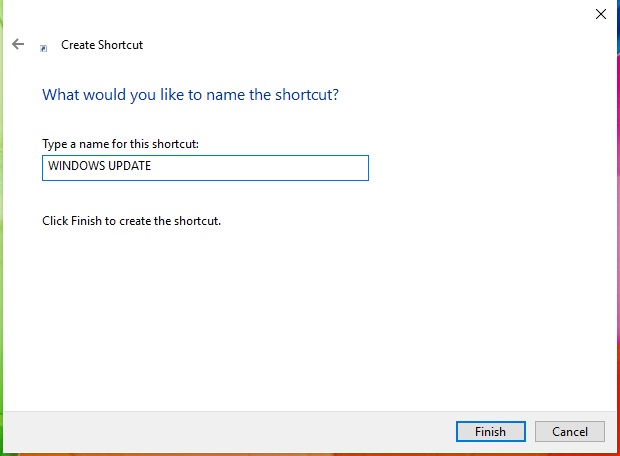Click the Create Shortcut wizard icon

[x=43, y=48]
